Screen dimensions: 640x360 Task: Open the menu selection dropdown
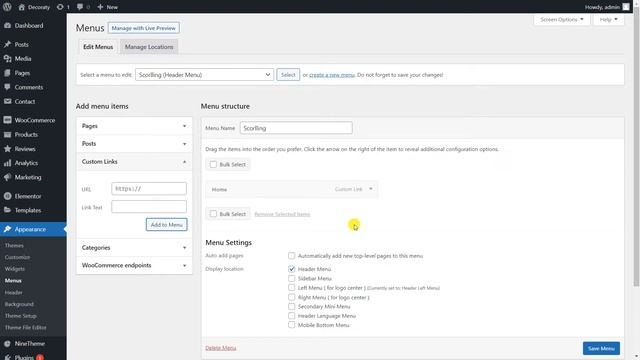pos(204,75)
